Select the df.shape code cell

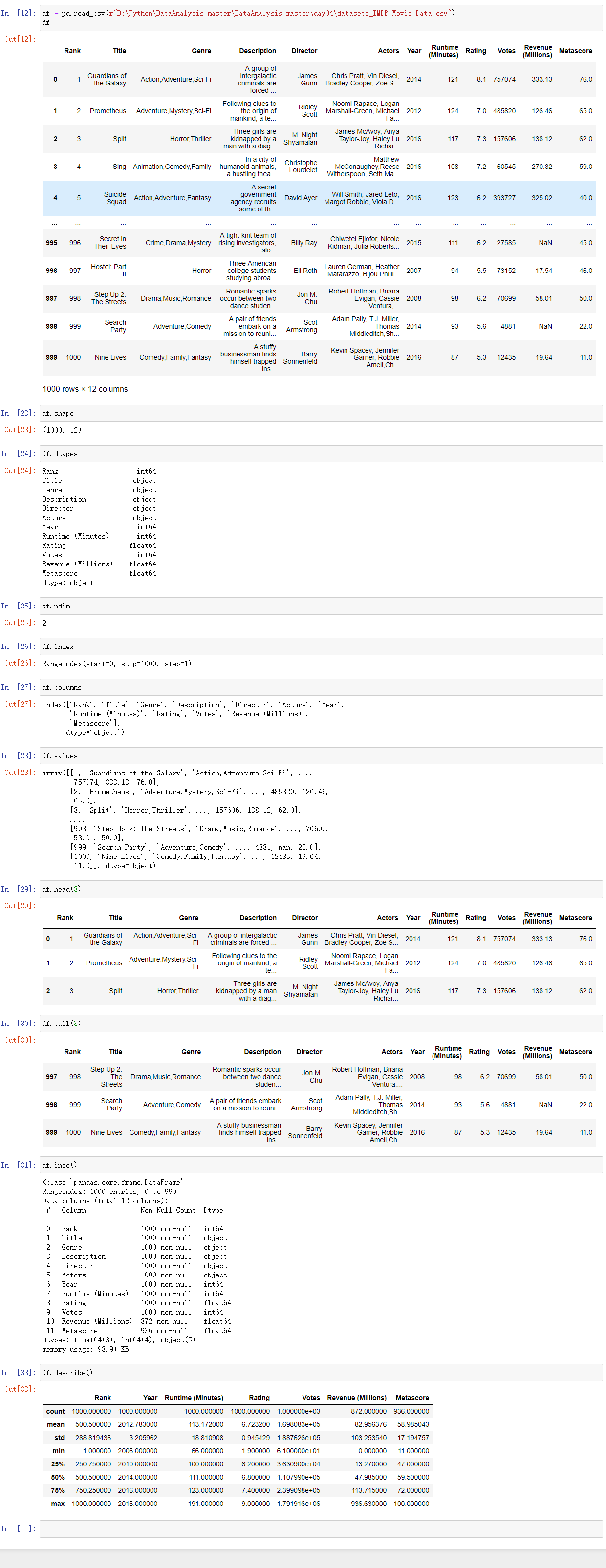[x=321, y=413]
